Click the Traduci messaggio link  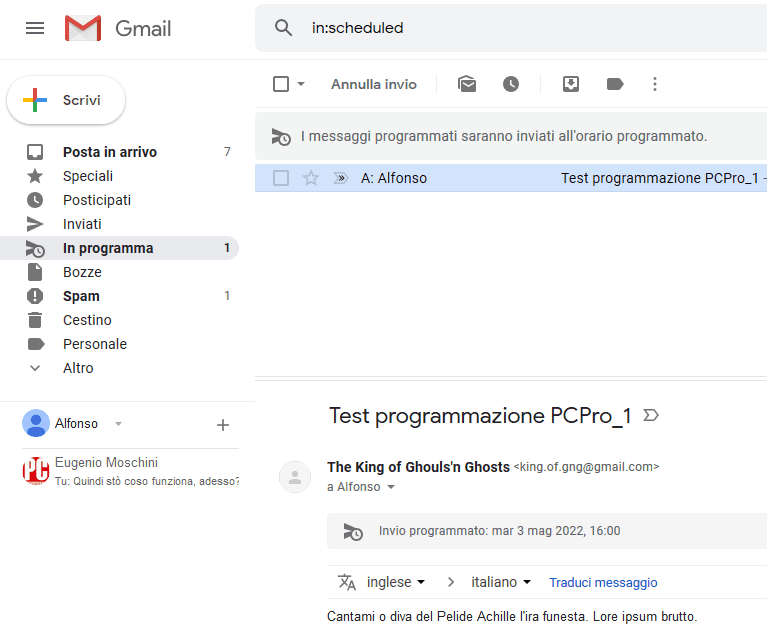(x=603, y=582)
